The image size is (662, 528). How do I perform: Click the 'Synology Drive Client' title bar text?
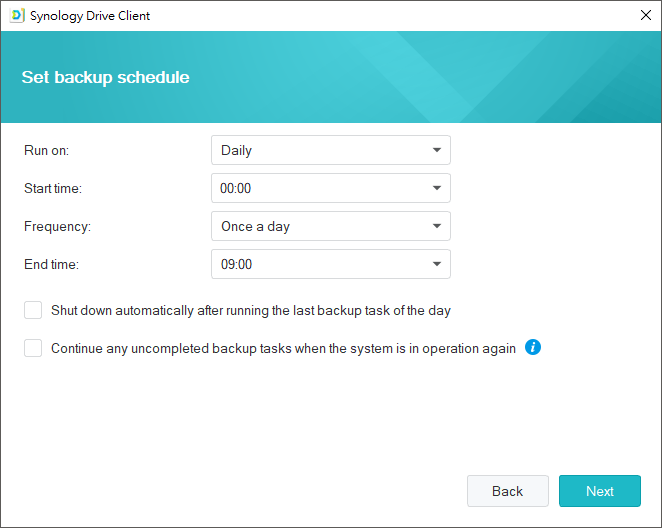coord(90,16)
